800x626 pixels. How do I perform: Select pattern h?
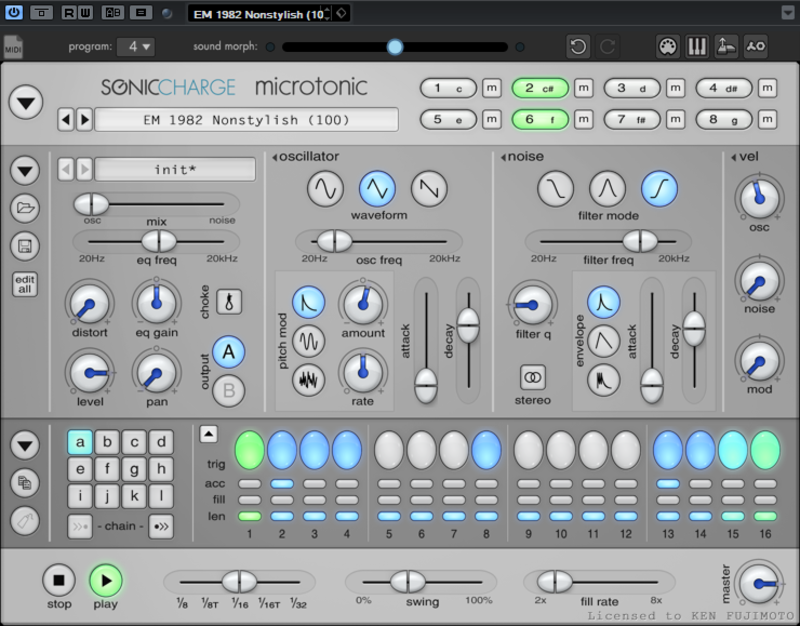[x=161, y=469]
